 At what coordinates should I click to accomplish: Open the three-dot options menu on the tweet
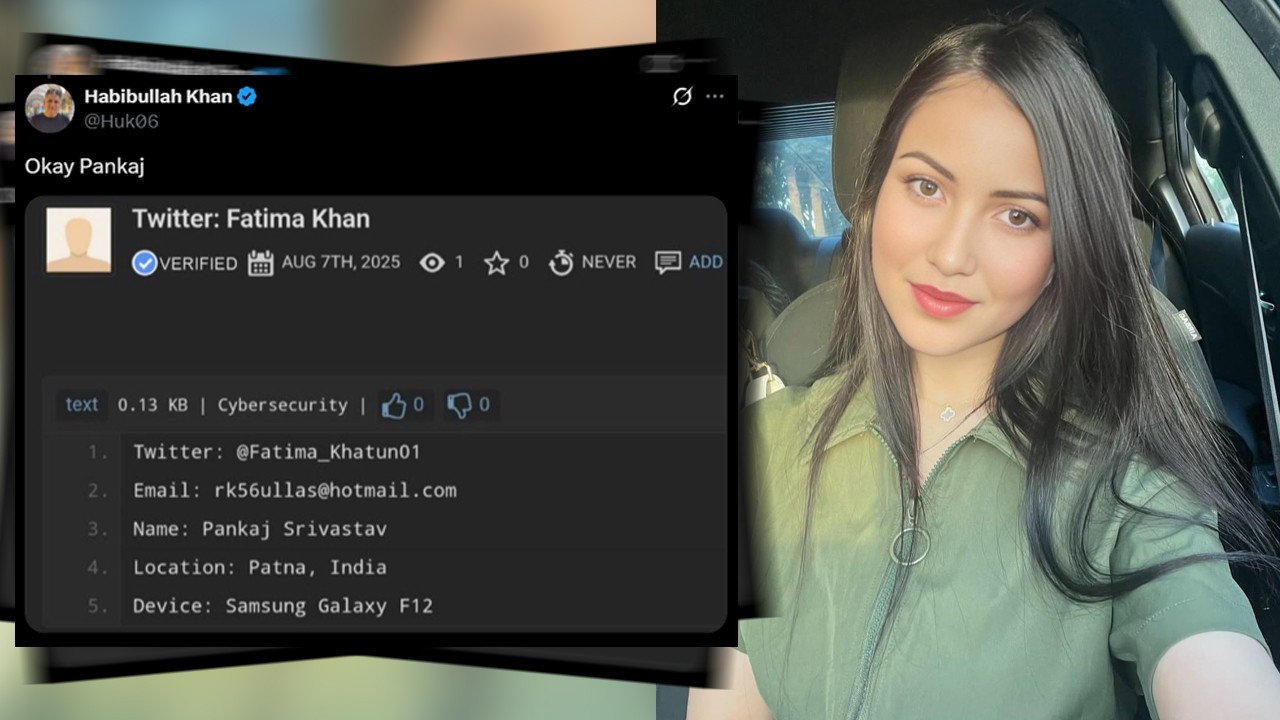tap(714, 96)
